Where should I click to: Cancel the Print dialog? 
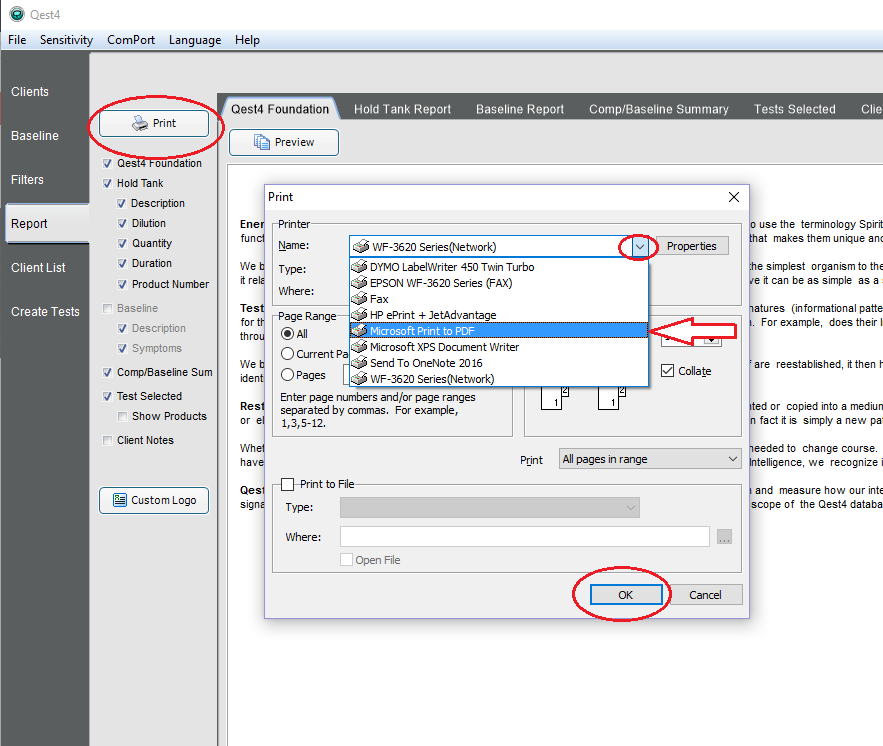point(705,595)
